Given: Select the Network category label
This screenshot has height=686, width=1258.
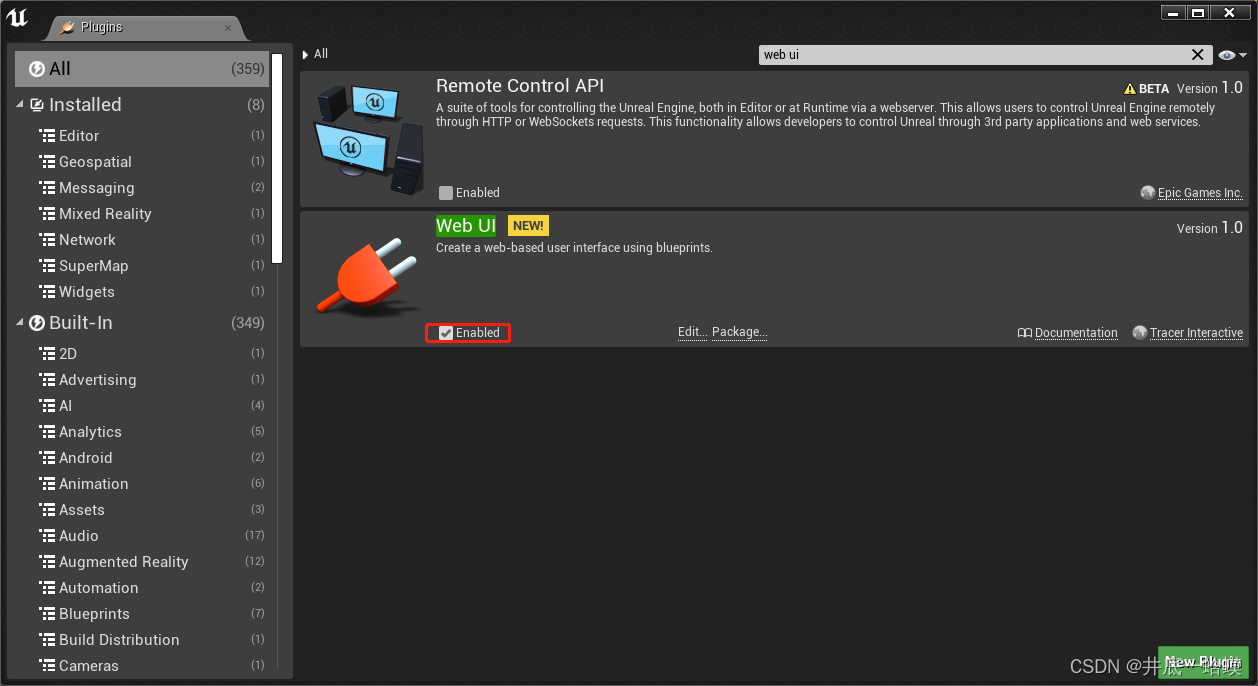Looking at the screenshot, I should click(87, 240).
